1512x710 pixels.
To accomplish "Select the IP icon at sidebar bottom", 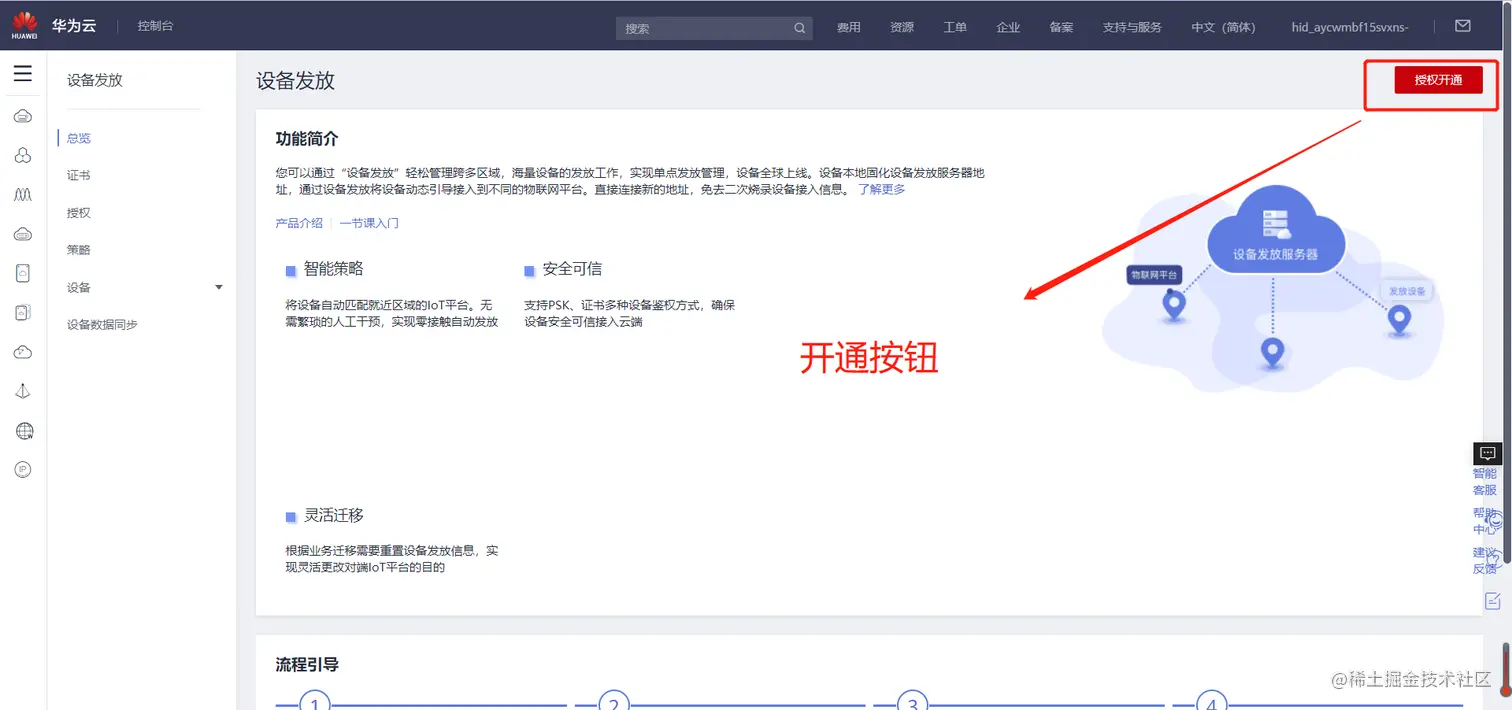I will click(23, 468).
